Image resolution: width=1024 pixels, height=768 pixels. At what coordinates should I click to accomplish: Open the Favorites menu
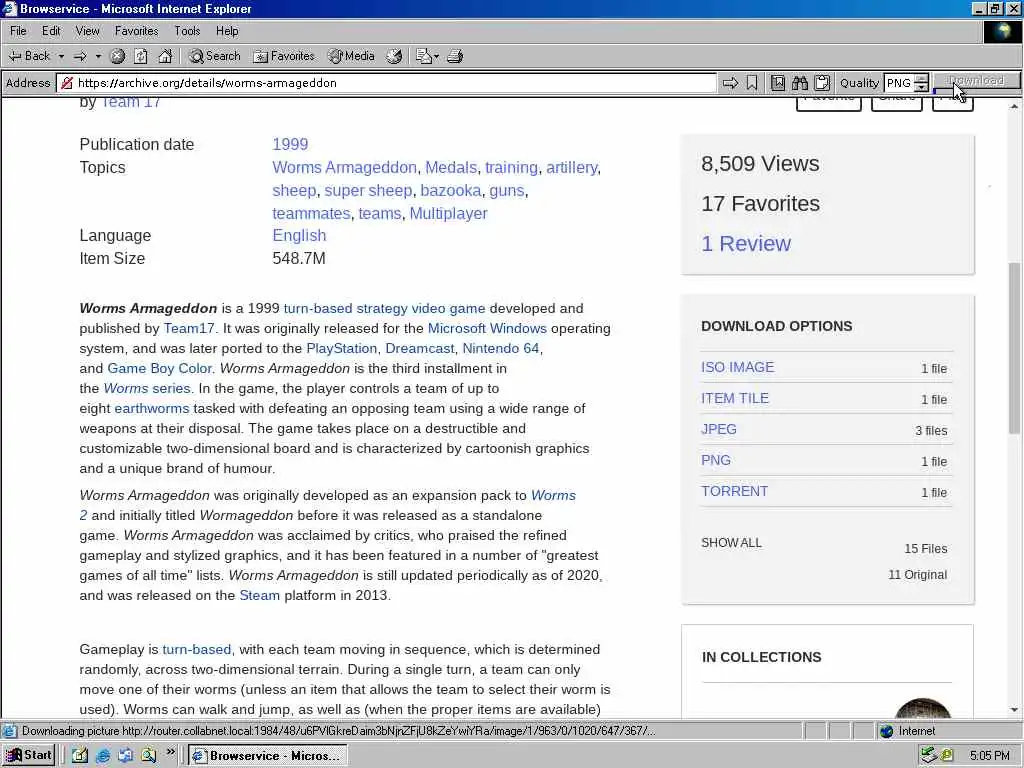(136, 31)
